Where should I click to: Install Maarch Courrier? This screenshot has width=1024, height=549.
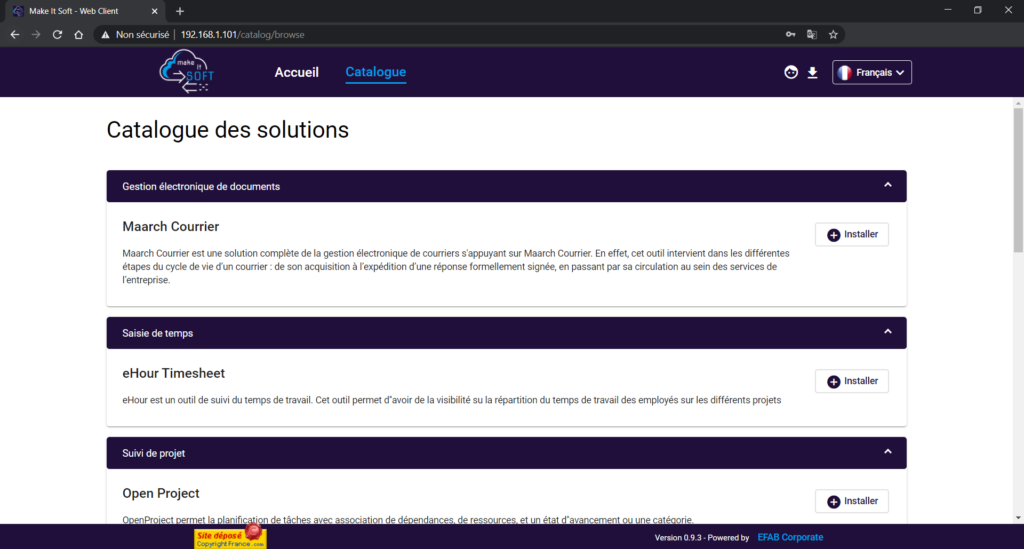point(852,234)
